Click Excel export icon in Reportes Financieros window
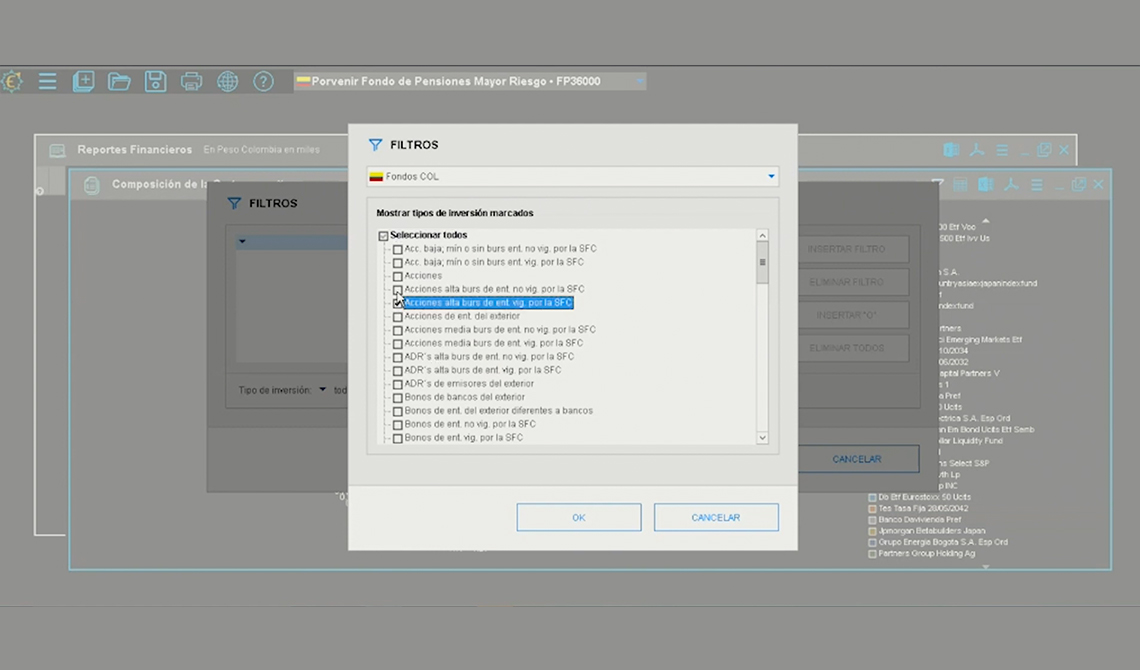Viewport: 1140px width, 670px height. [x=951, y=150]
